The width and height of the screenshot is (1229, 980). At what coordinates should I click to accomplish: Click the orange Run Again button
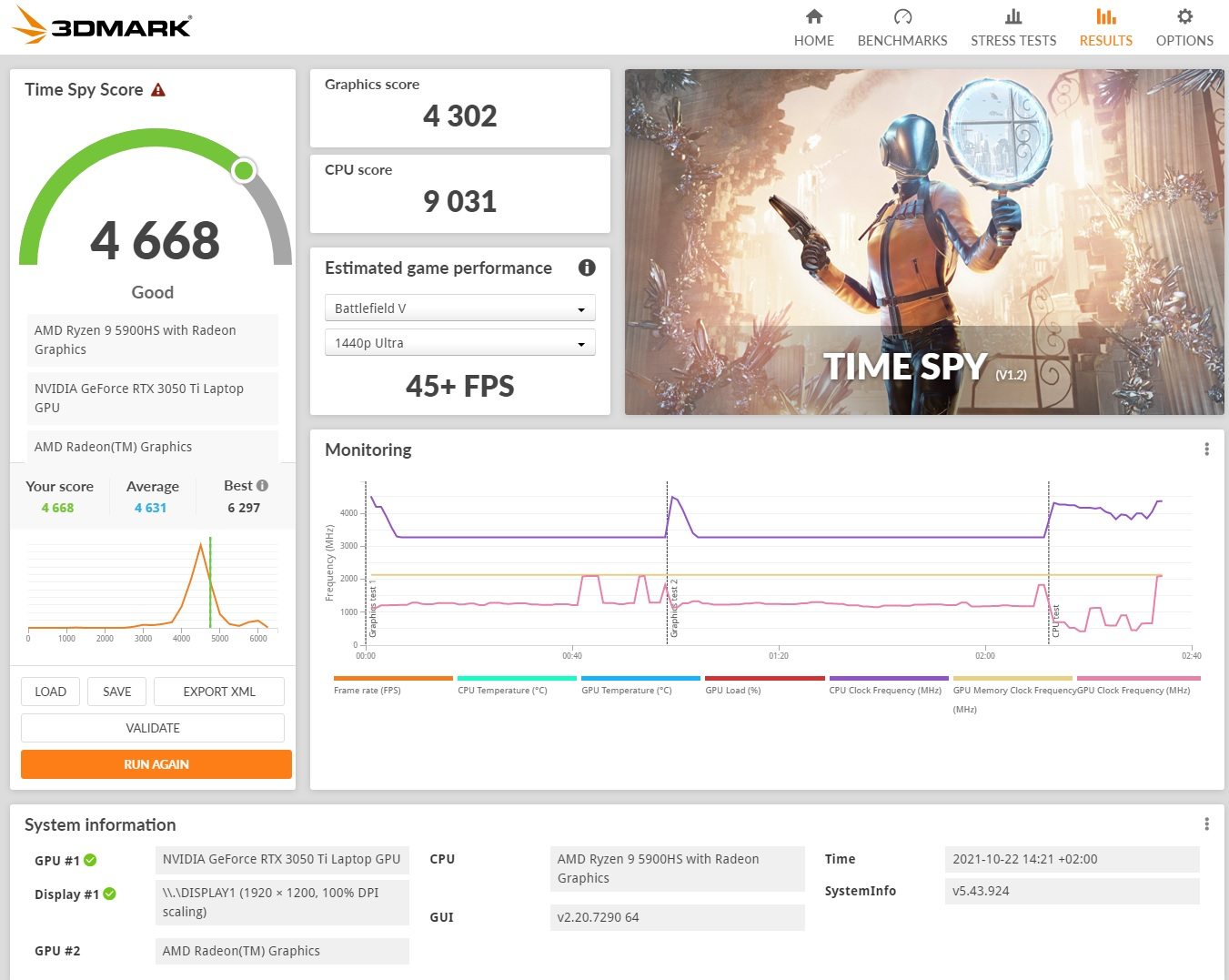(156, 764)
